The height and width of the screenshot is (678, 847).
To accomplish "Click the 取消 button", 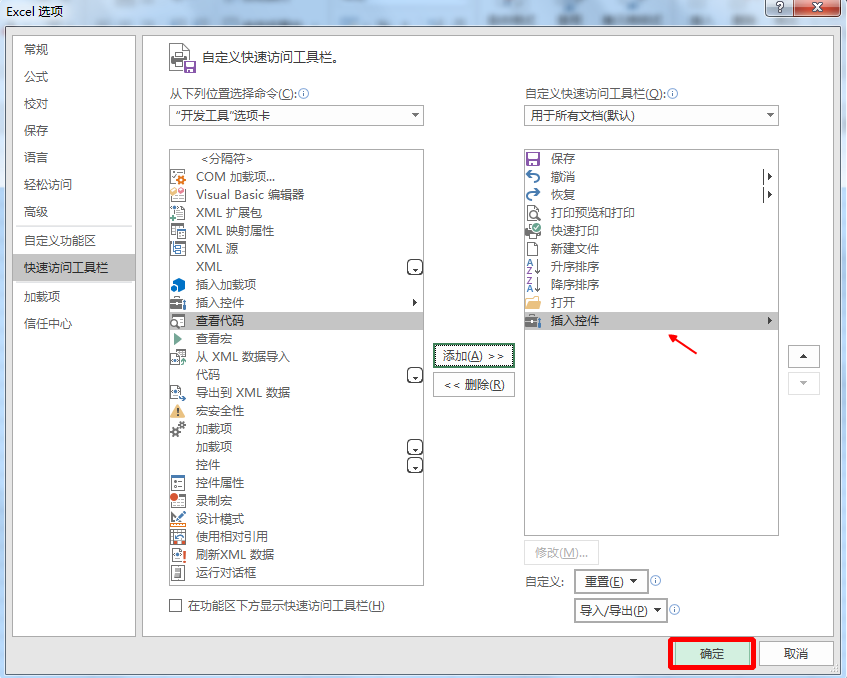I will [x=796, y=654].
